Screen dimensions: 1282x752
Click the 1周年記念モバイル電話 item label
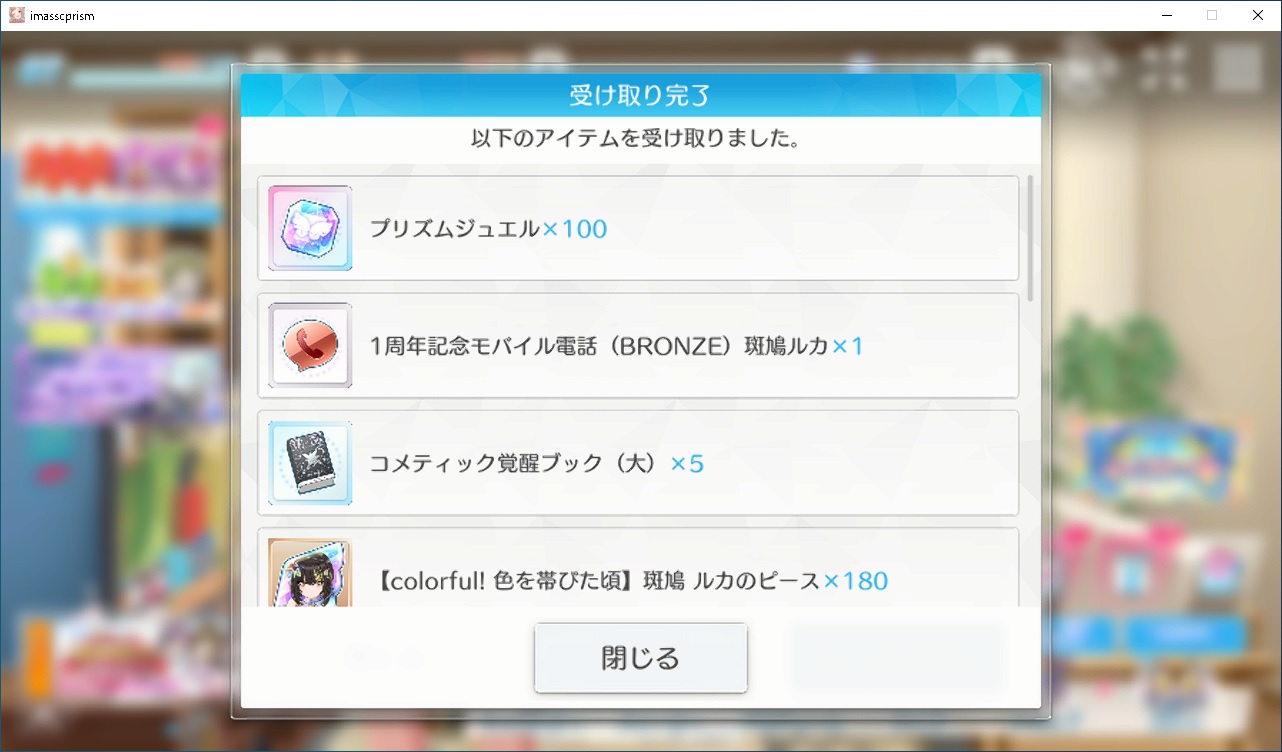599,346
